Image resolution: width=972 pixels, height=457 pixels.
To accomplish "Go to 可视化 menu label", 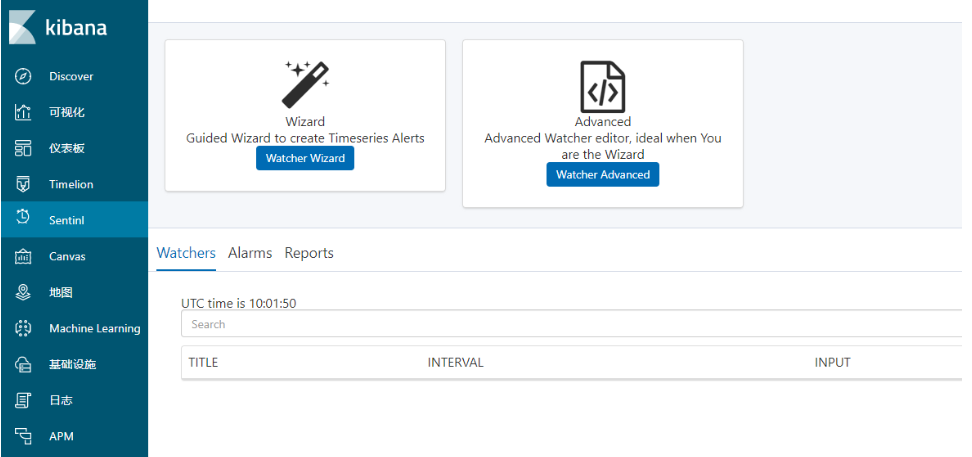I will 67,112.
